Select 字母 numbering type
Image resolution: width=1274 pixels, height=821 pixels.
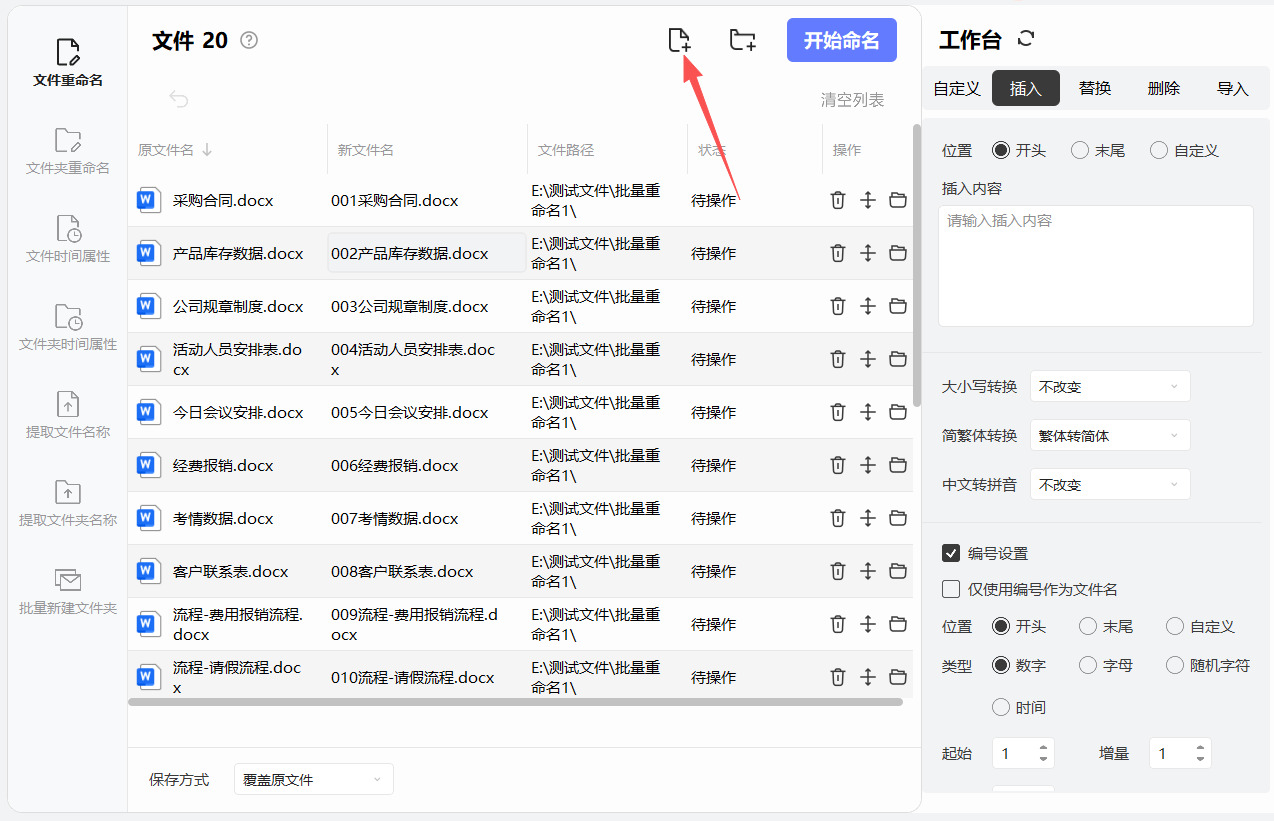(1088, 665)
